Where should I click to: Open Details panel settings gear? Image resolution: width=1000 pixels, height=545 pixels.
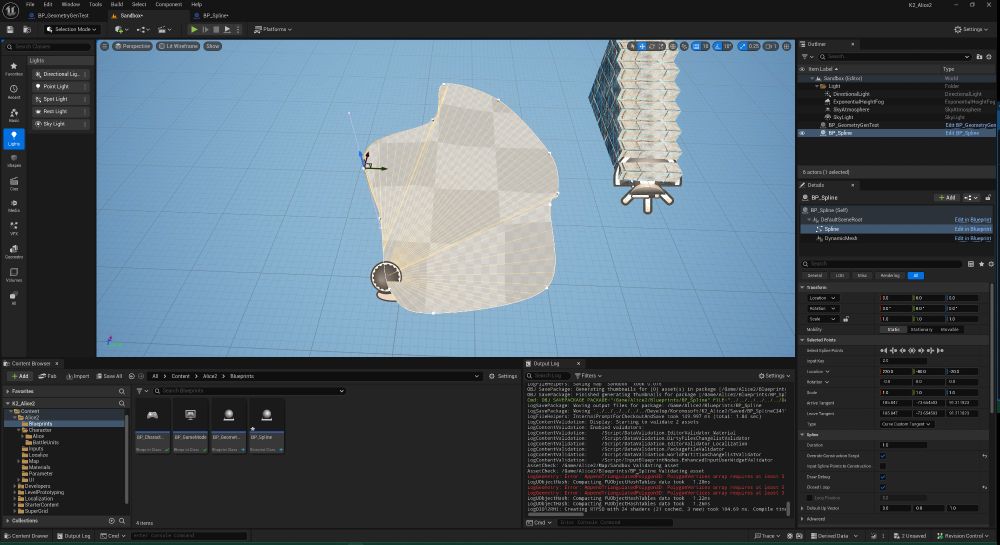991,264
